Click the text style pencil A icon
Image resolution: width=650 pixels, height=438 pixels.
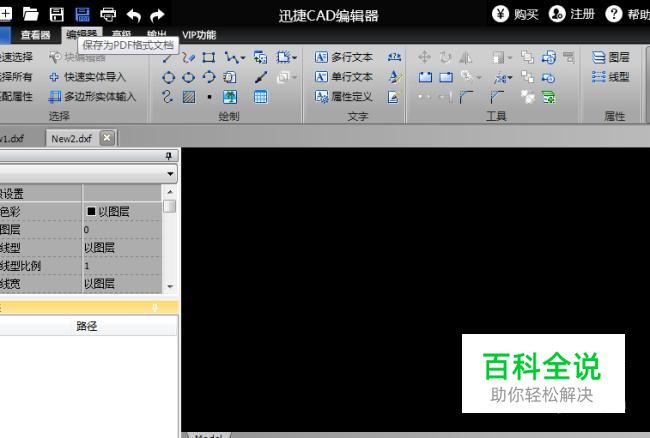tap(393, 77)
